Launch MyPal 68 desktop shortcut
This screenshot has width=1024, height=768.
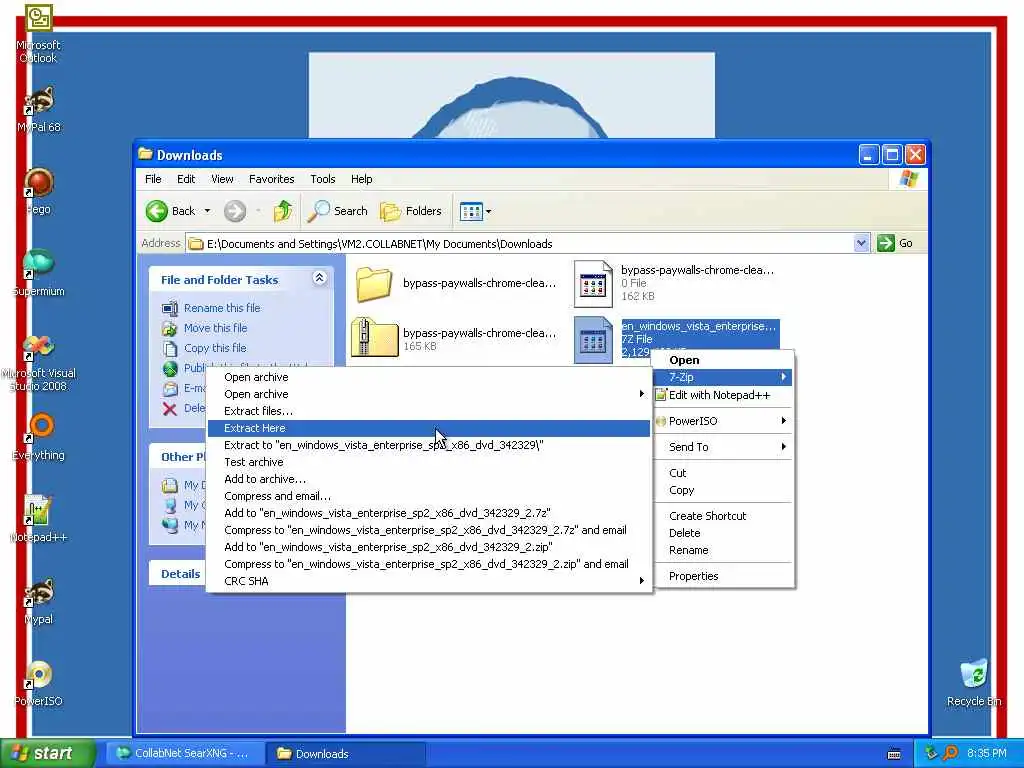click(39, 101)
